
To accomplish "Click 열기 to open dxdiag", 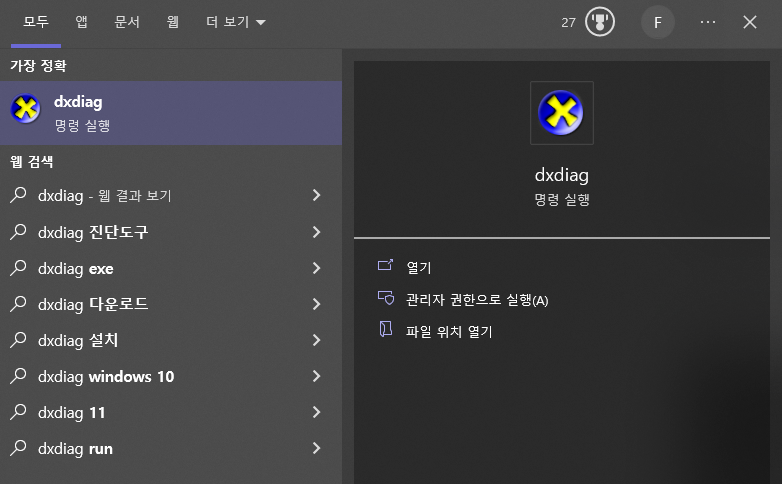I will [x=418, y=267].
